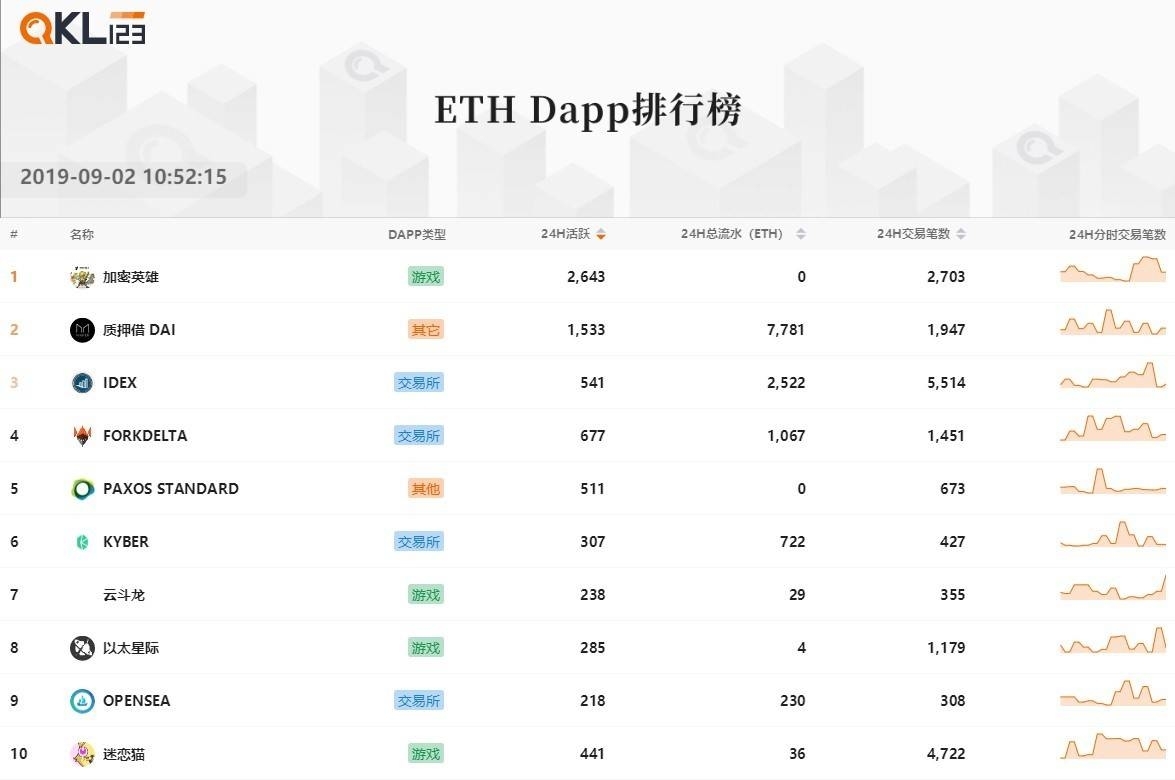Click the DAPP类型 column header
The height and width of the screenshot is (780, 1175).
pyautogui.click(x=417, y=235)
